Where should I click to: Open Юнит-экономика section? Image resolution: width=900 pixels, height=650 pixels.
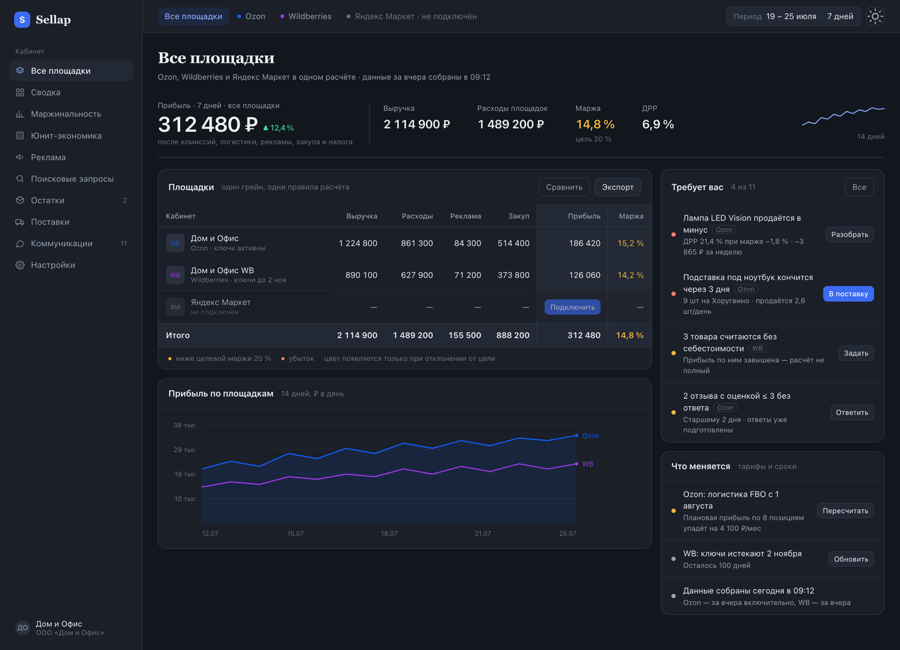(71, 136)
